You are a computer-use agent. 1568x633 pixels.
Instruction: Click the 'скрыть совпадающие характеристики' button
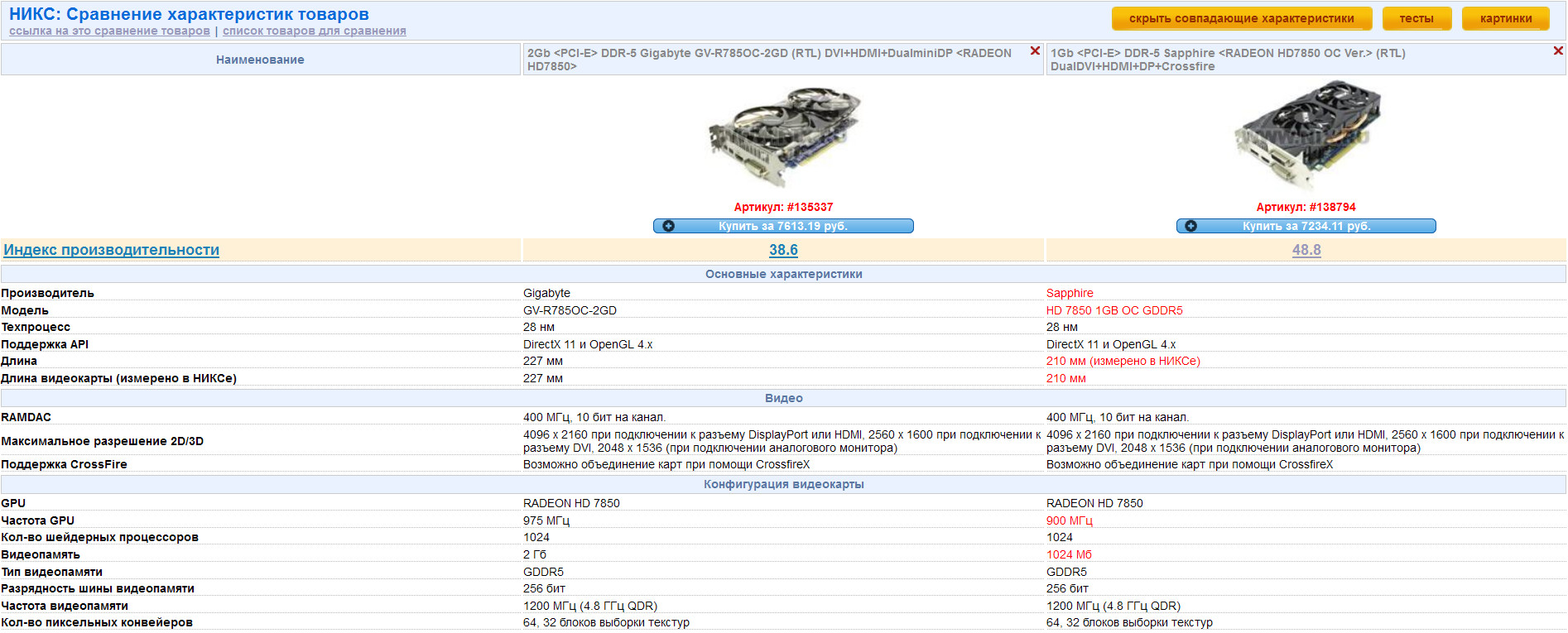pos(1242,18)
